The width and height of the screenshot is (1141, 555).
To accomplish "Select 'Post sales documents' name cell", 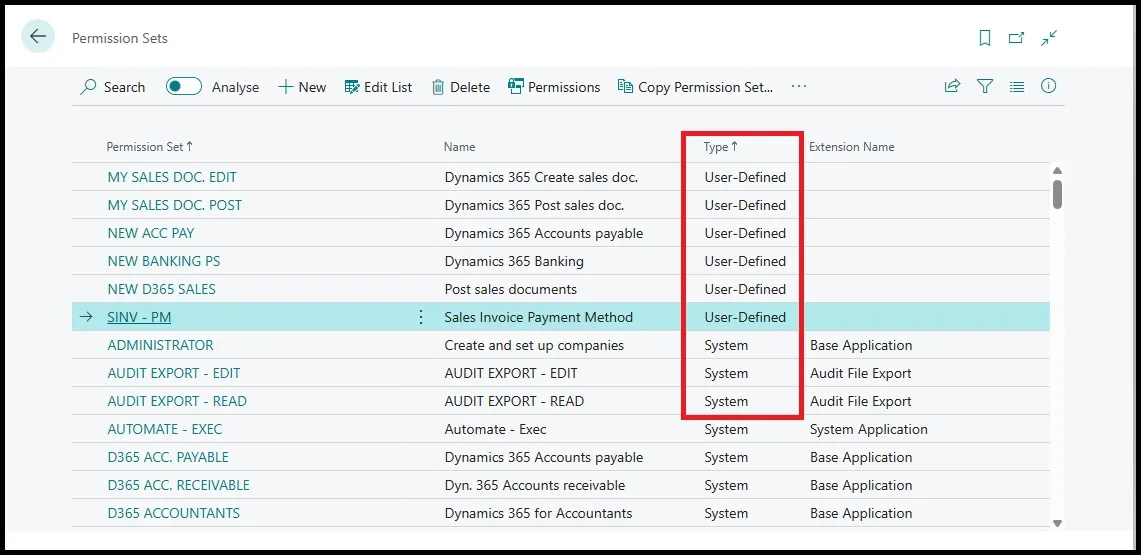I will [x=511, y=290].
